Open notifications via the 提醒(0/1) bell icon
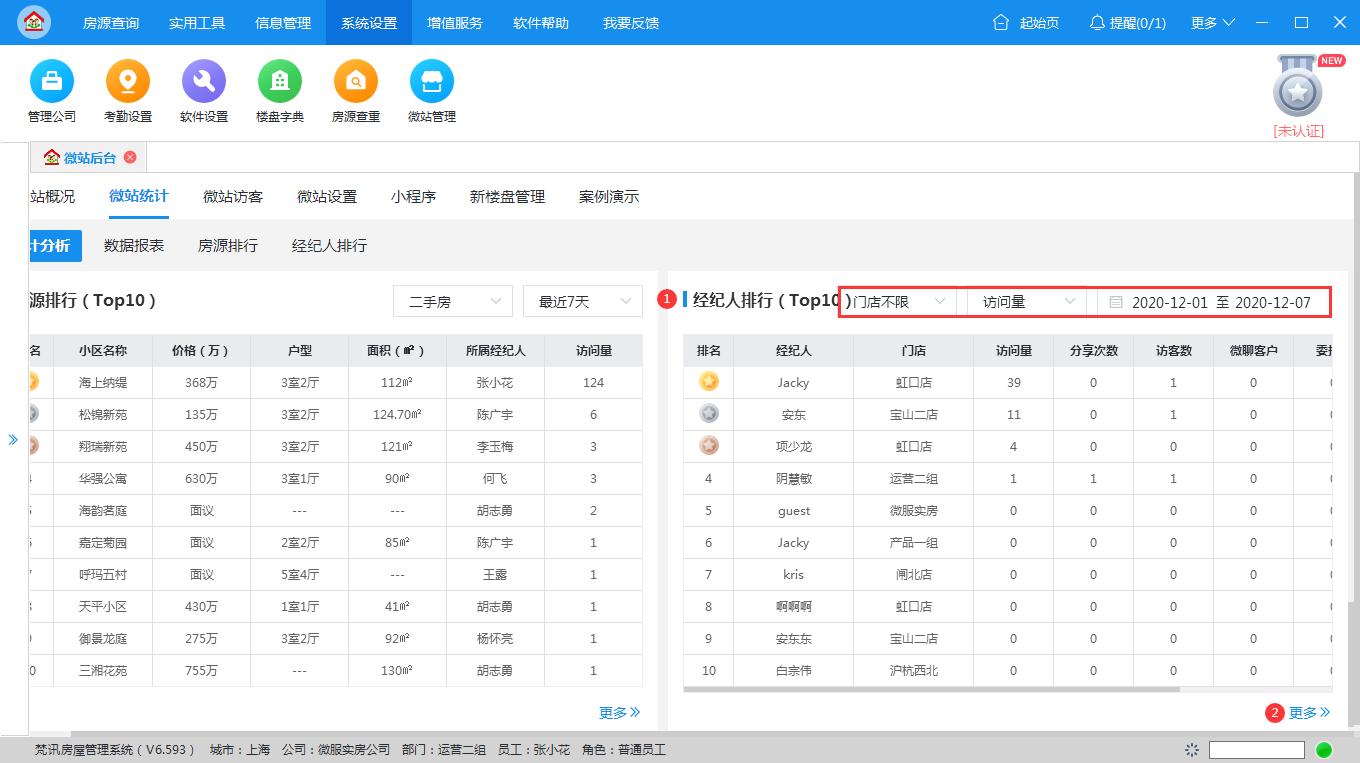 pos(1127,22)
